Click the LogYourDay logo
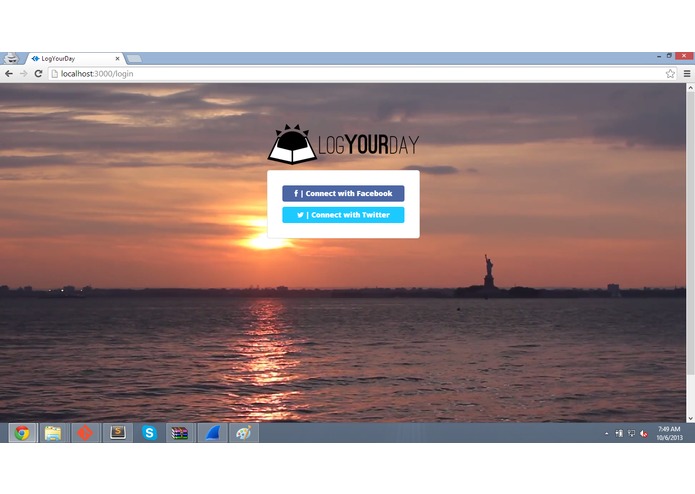 [x=343, y=144]
